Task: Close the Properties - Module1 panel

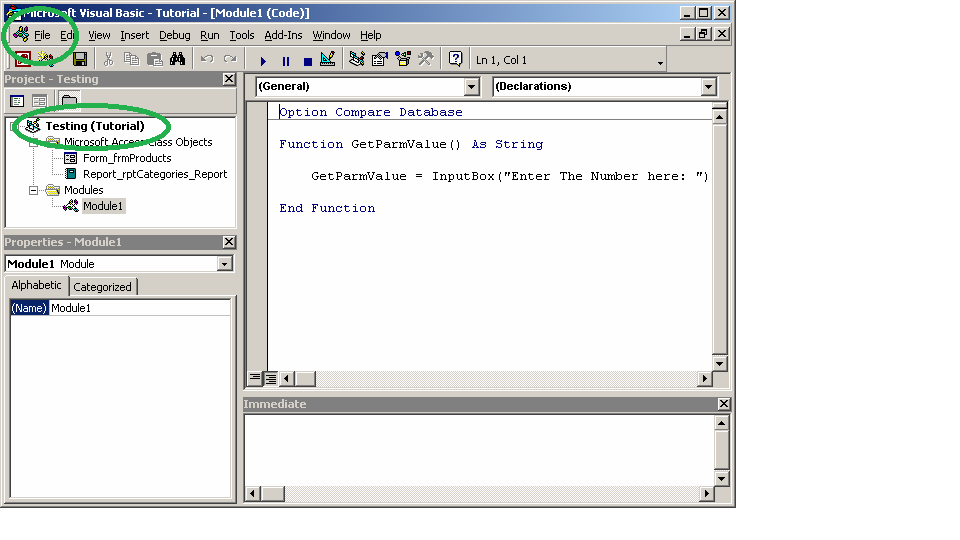Action: pos(228,242)
